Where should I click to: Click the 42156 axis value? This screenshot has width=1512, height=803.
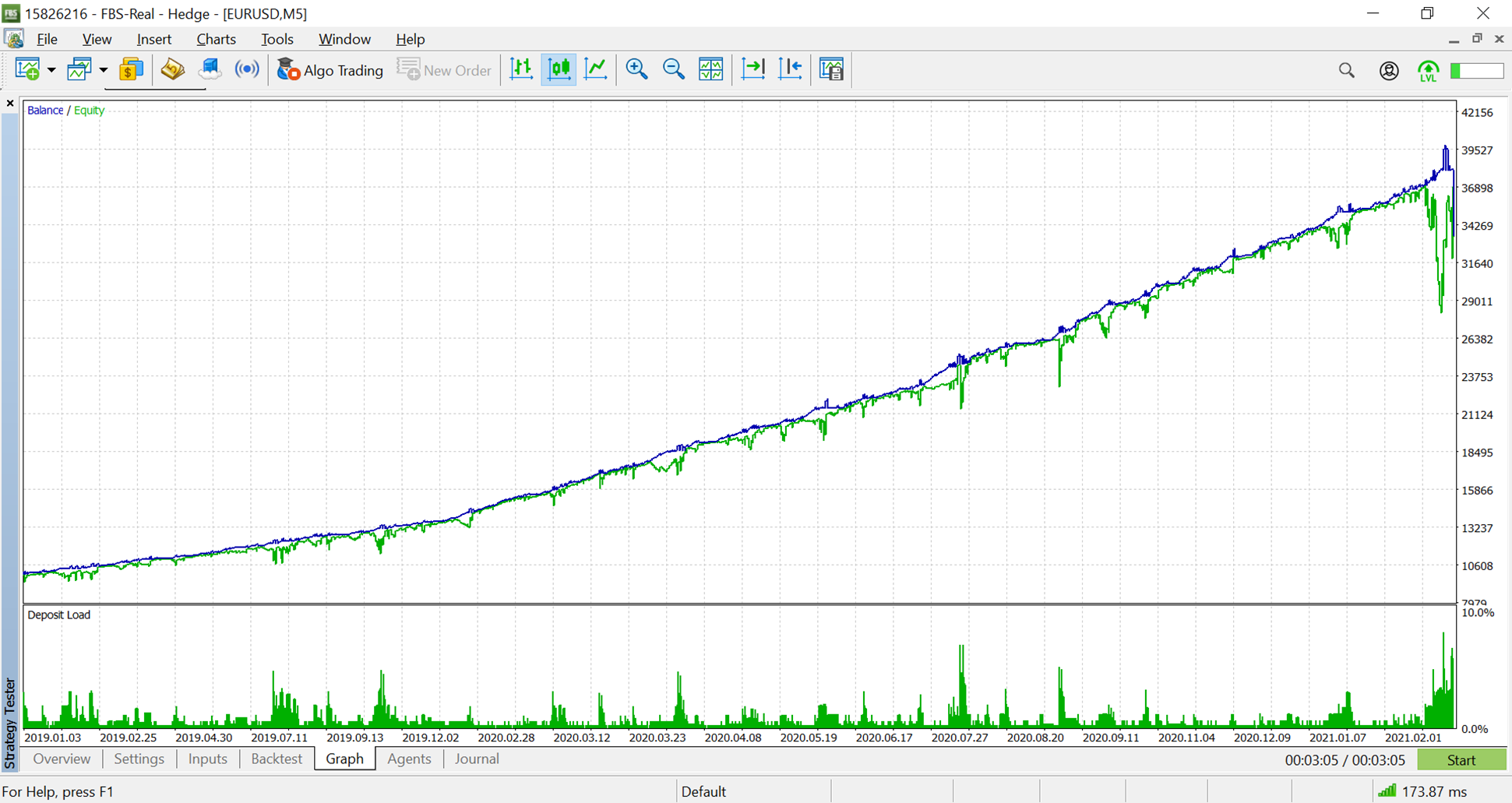pos(1477,112)
